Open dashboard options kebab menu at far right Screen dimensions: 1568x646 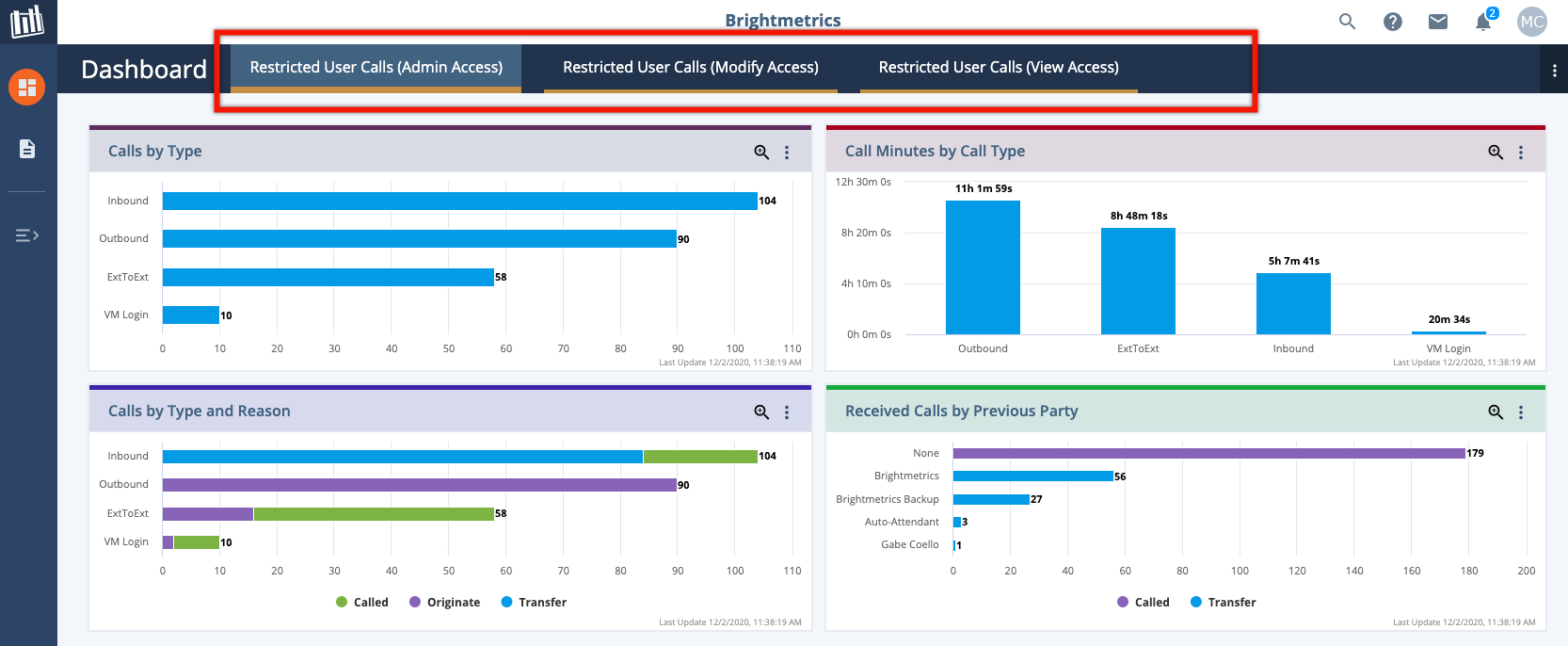(1554, 71)
